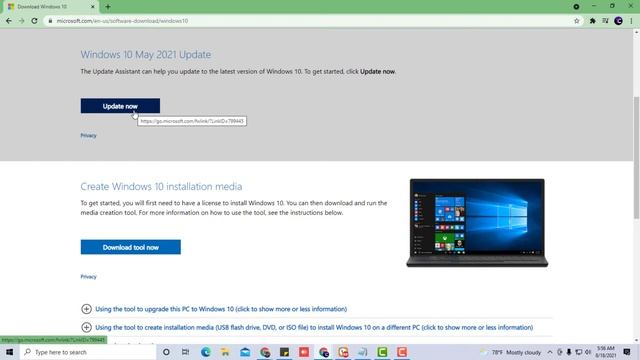
Task: Open the Mail app on the taskbar
Action: coord(245,352)
